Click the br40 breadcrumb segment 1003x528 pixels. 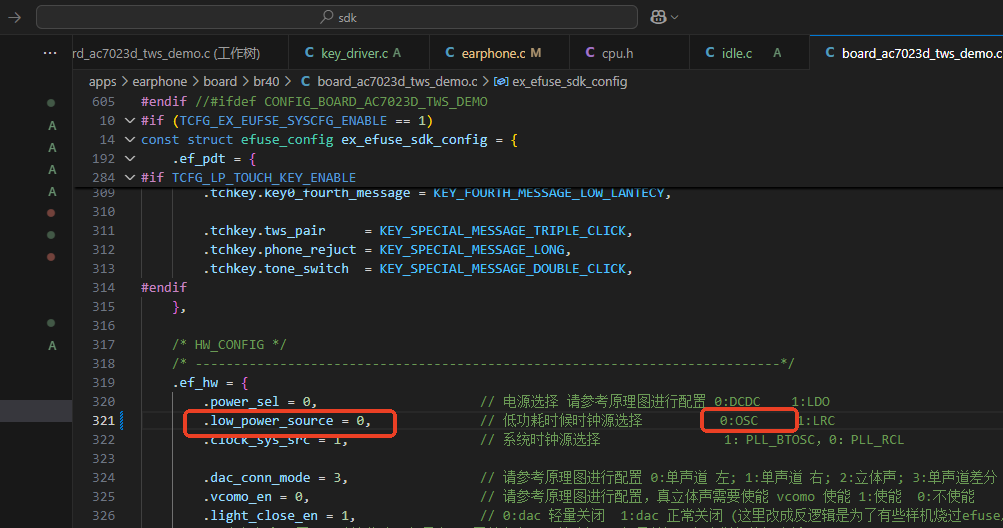266,82
